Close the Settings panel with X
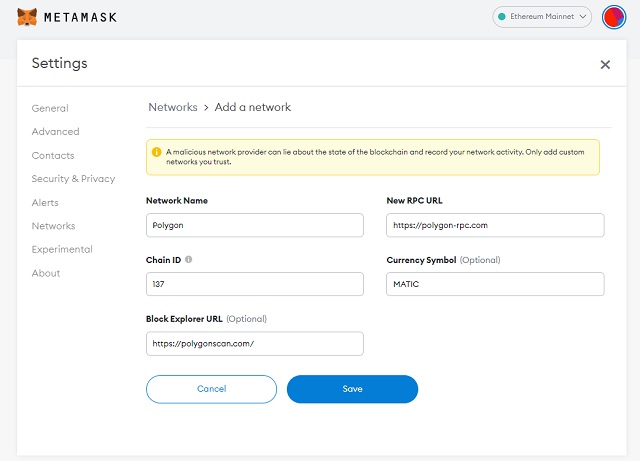Image resolution: width=640 pixels, height=461 pixels. (605, 65)
